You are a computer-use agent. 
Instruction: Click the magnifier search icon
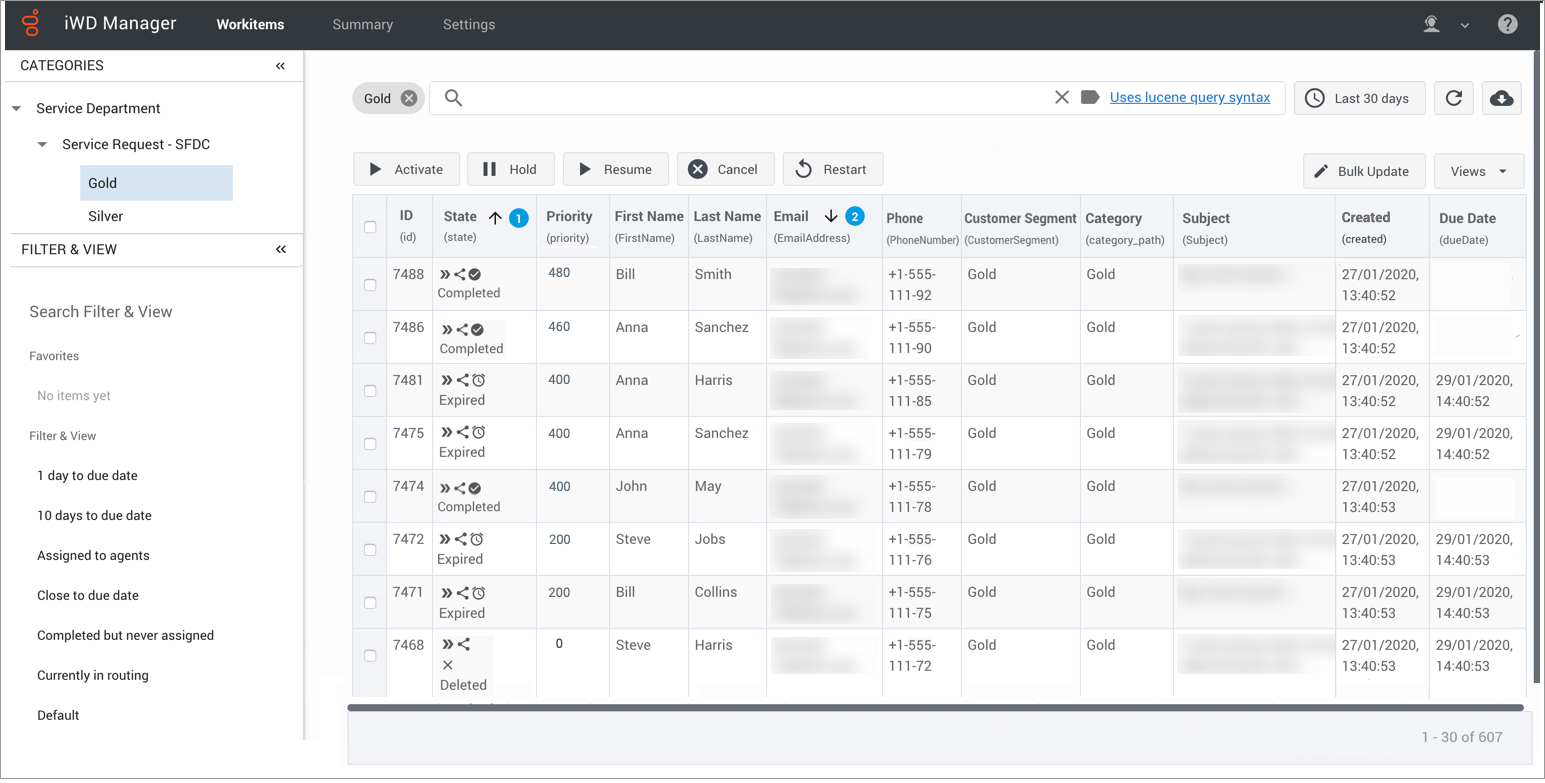[453, 97]
